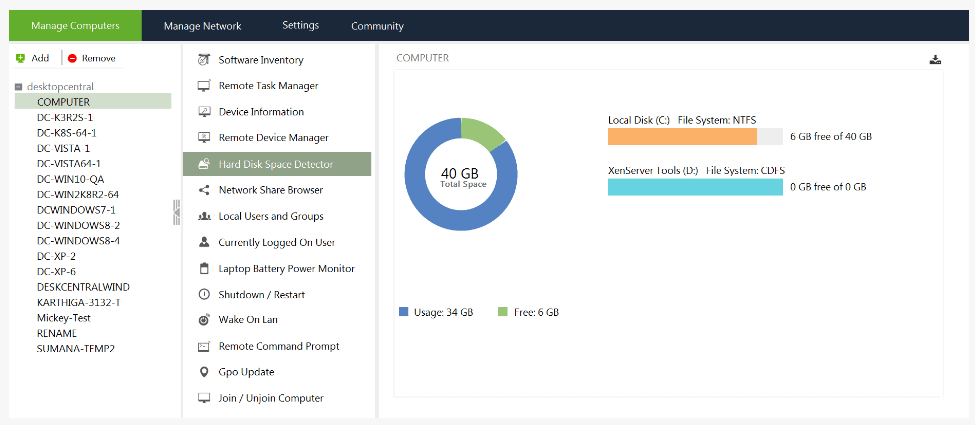Select computer DC-WIN2K8R2-64
This screenshot has height=425, width=975.
[78, 195]
